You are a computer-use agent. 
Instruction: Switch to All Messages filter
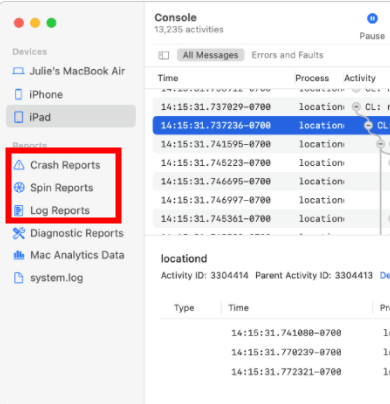(x=210, y=55)
